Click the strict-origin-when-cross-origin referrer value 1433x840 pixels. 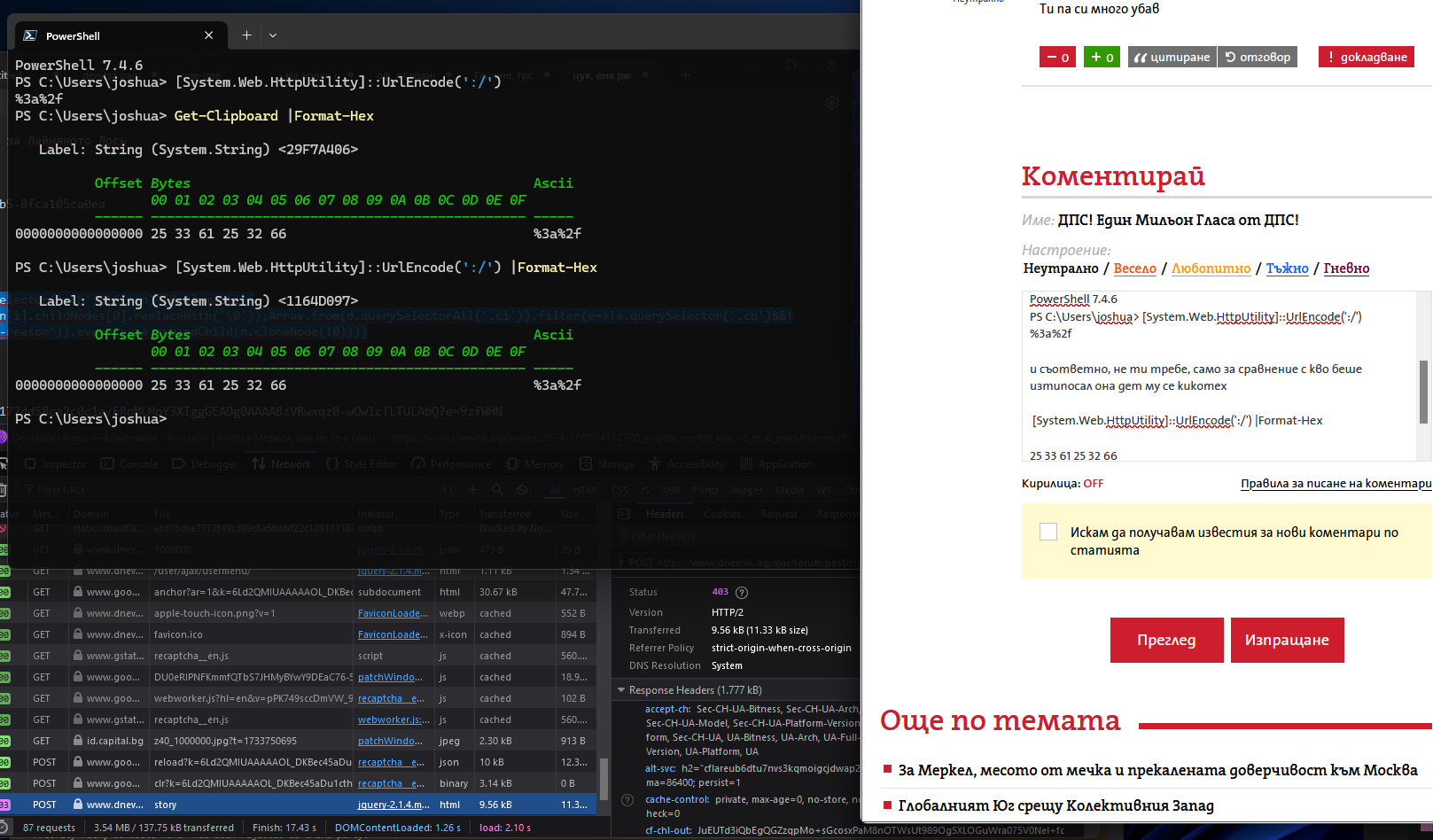pyautogui.click(x=781, y=648)
